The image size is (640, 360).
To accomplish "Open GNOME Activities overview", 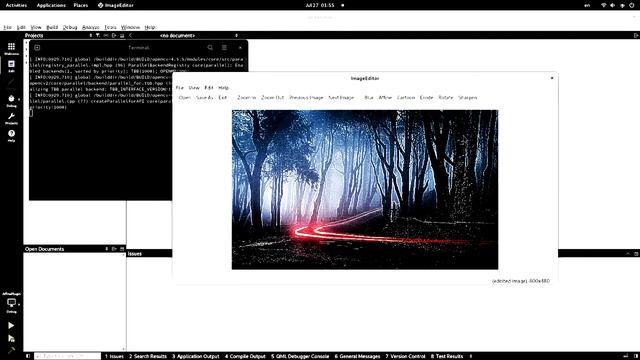I will (x=16, y=5).
